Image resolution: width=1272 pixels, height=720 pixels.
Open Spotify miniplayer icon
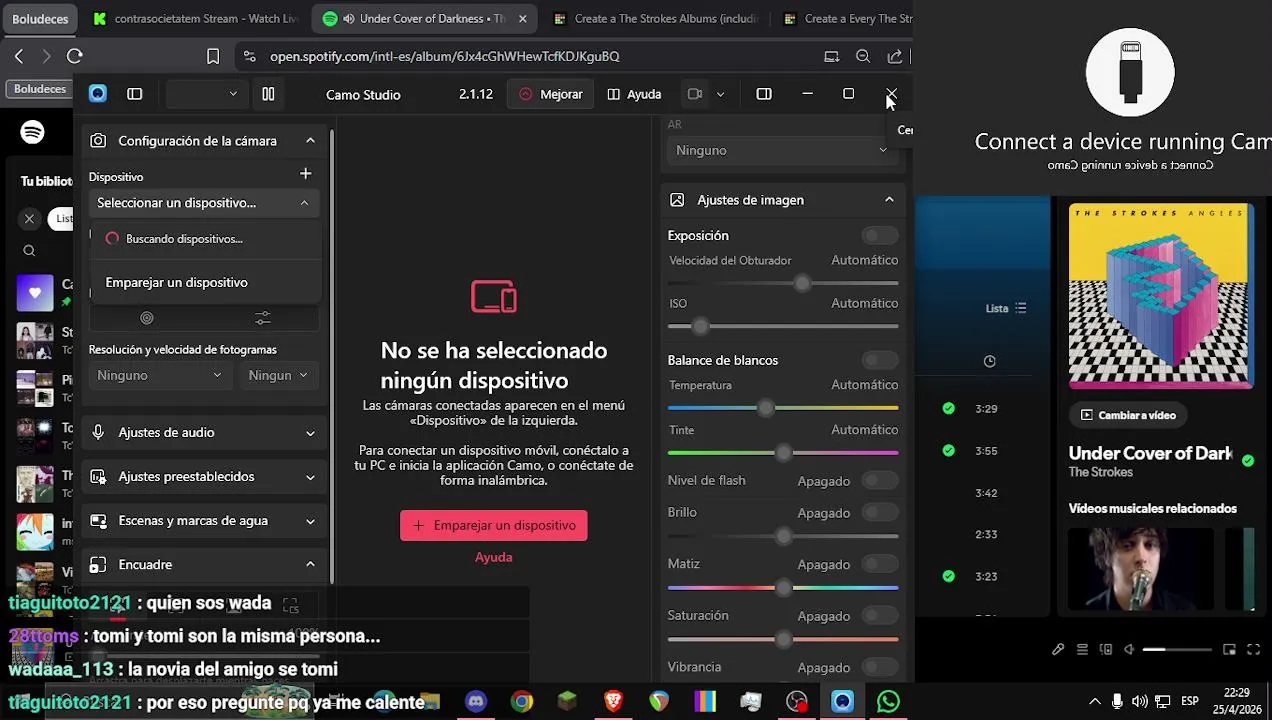pos(1230,649)
